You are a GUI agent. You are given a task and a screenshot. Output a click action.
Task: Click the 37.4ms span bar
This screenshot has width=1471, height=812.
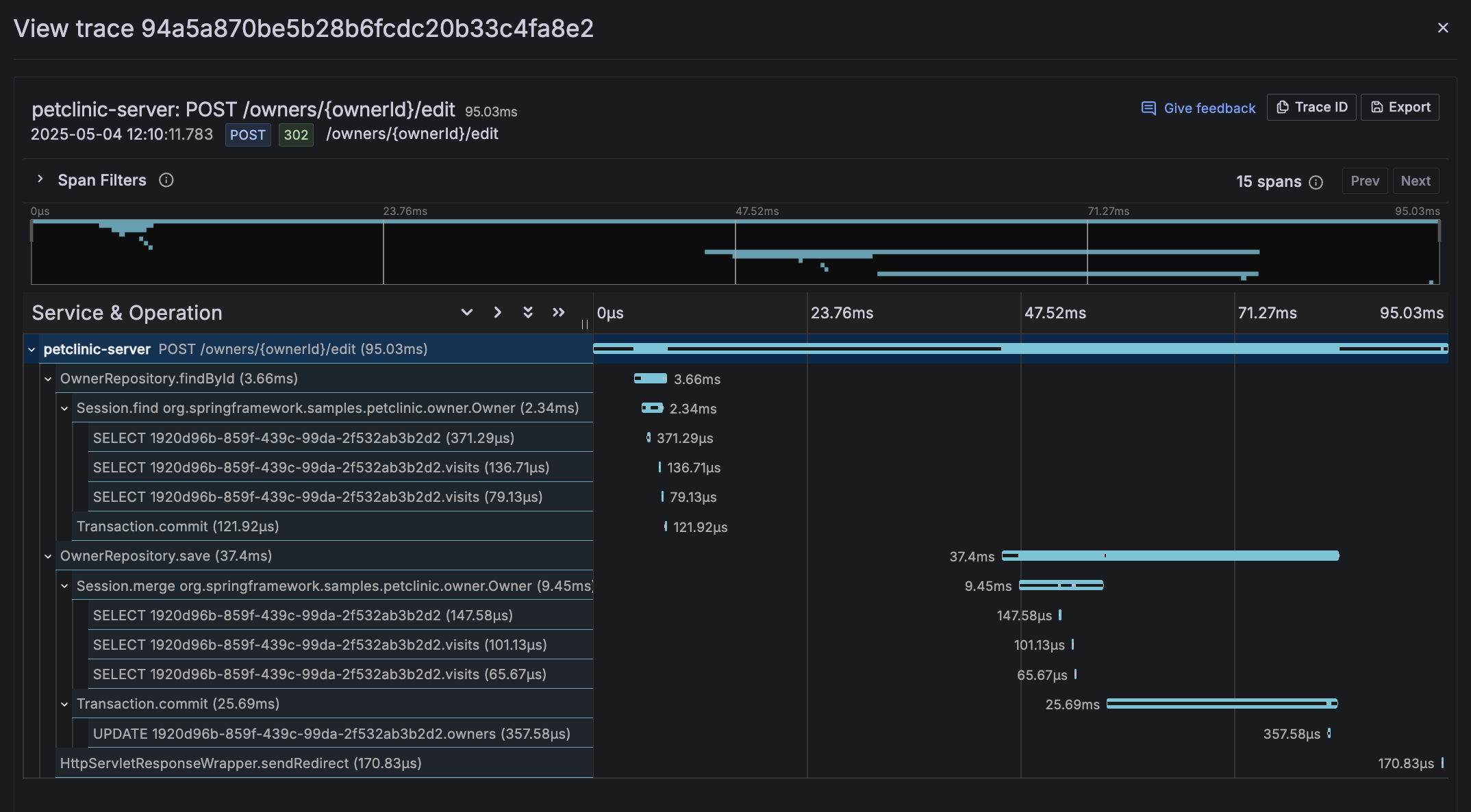tap(1170, 556)
